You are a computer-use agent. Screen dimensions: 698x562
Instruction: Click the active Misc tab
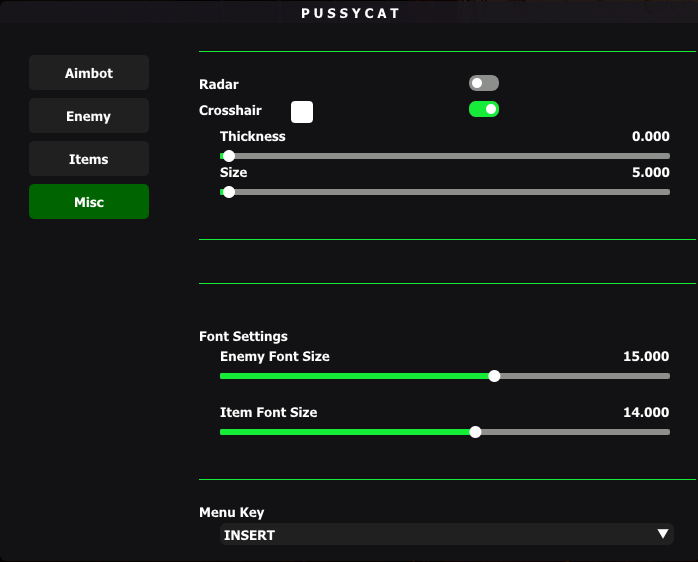tap(89, 202)
